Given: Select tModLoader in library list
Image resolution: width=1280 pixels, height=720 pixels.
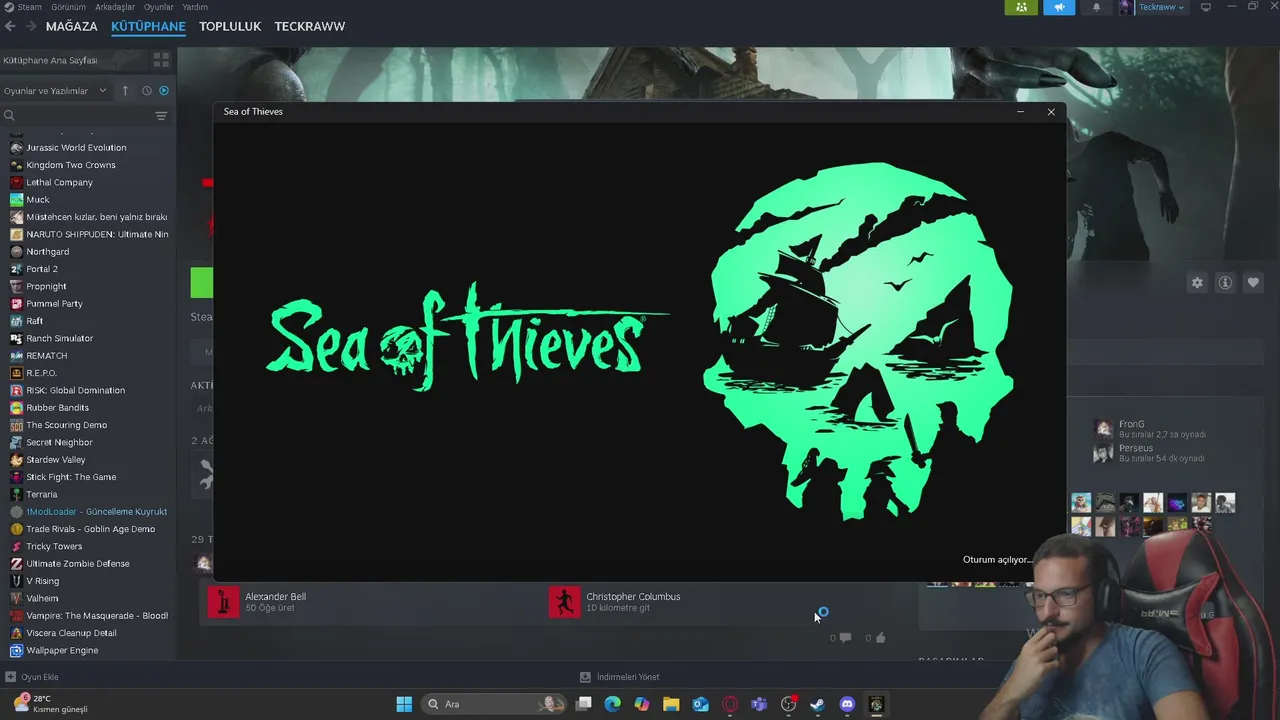Looking at the screenshot, I should 88,512.
